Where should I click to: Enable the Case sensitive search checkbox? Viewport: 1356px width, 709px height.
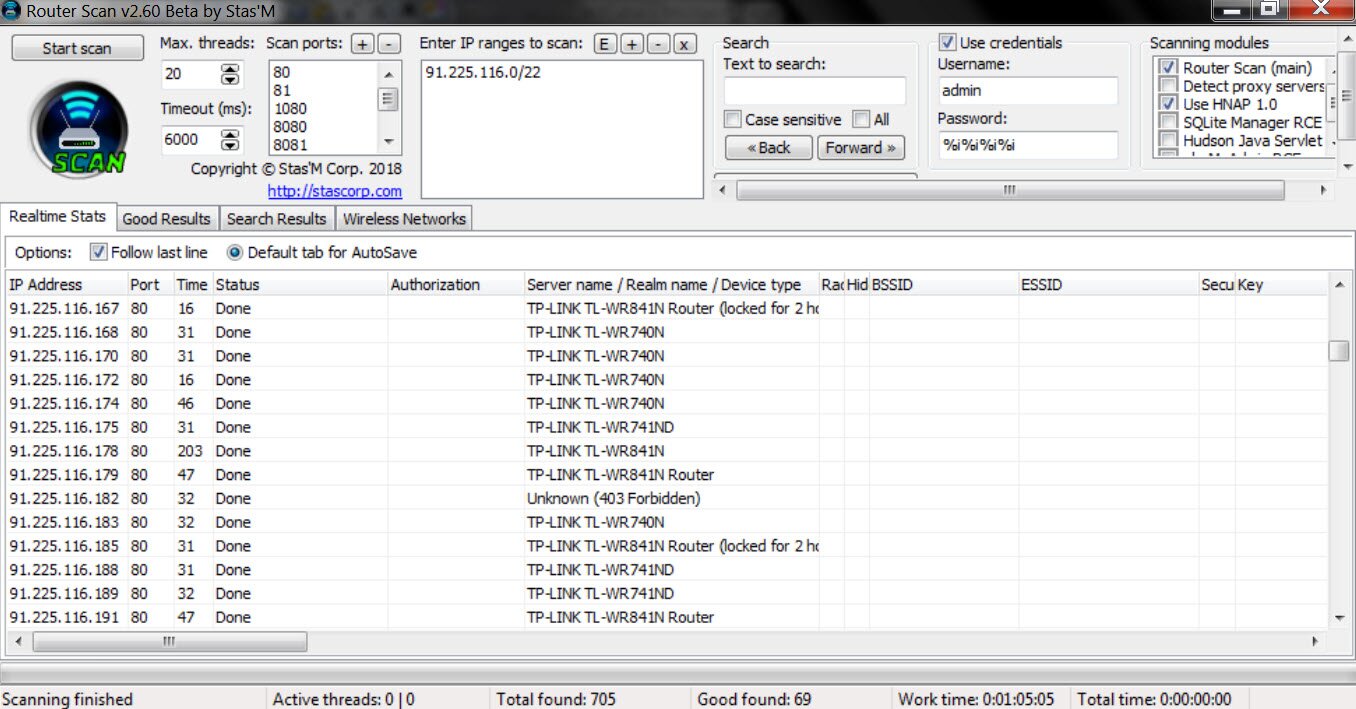coord(734,120)
